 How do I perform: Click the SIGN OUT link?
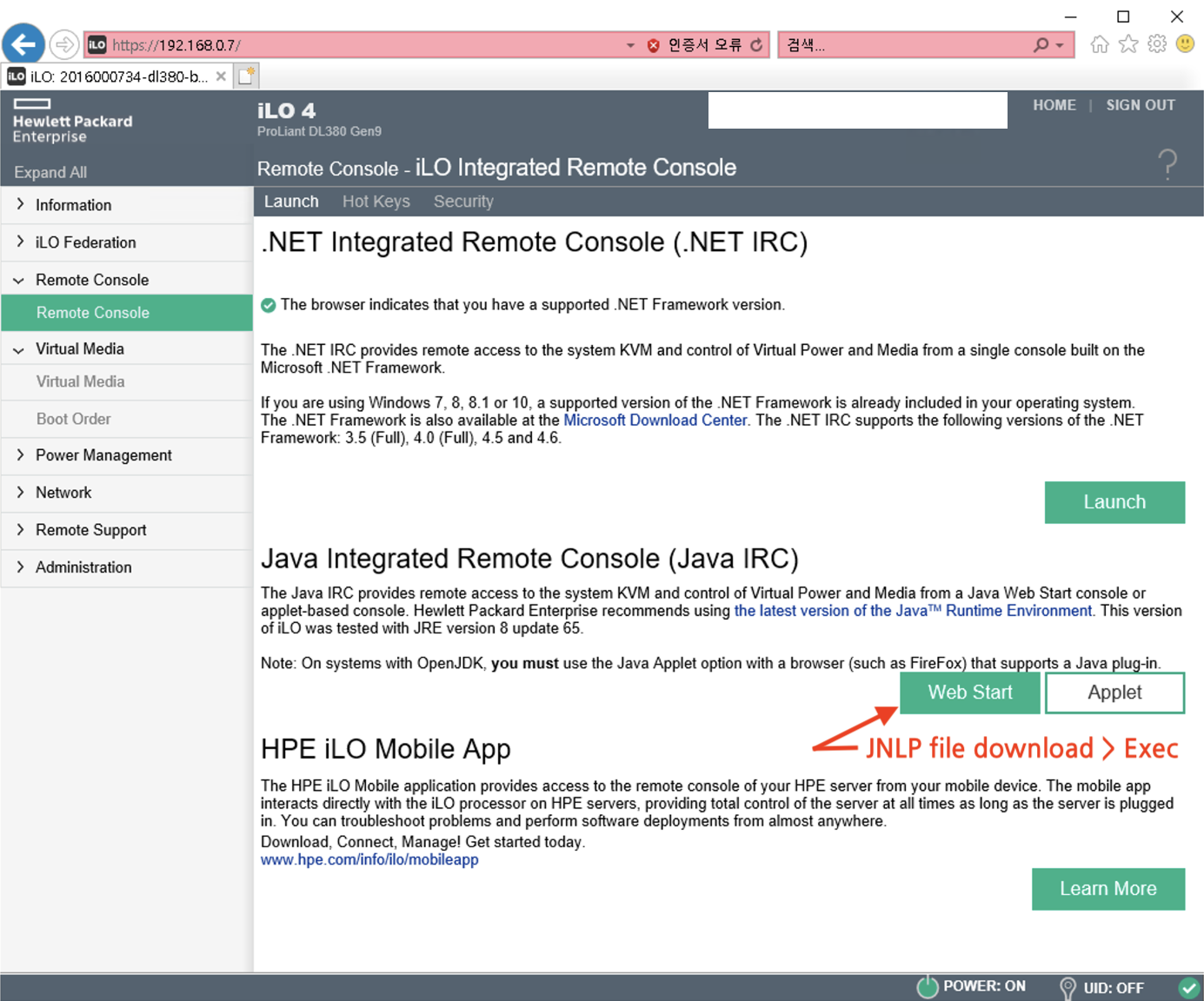(1141, 105)
